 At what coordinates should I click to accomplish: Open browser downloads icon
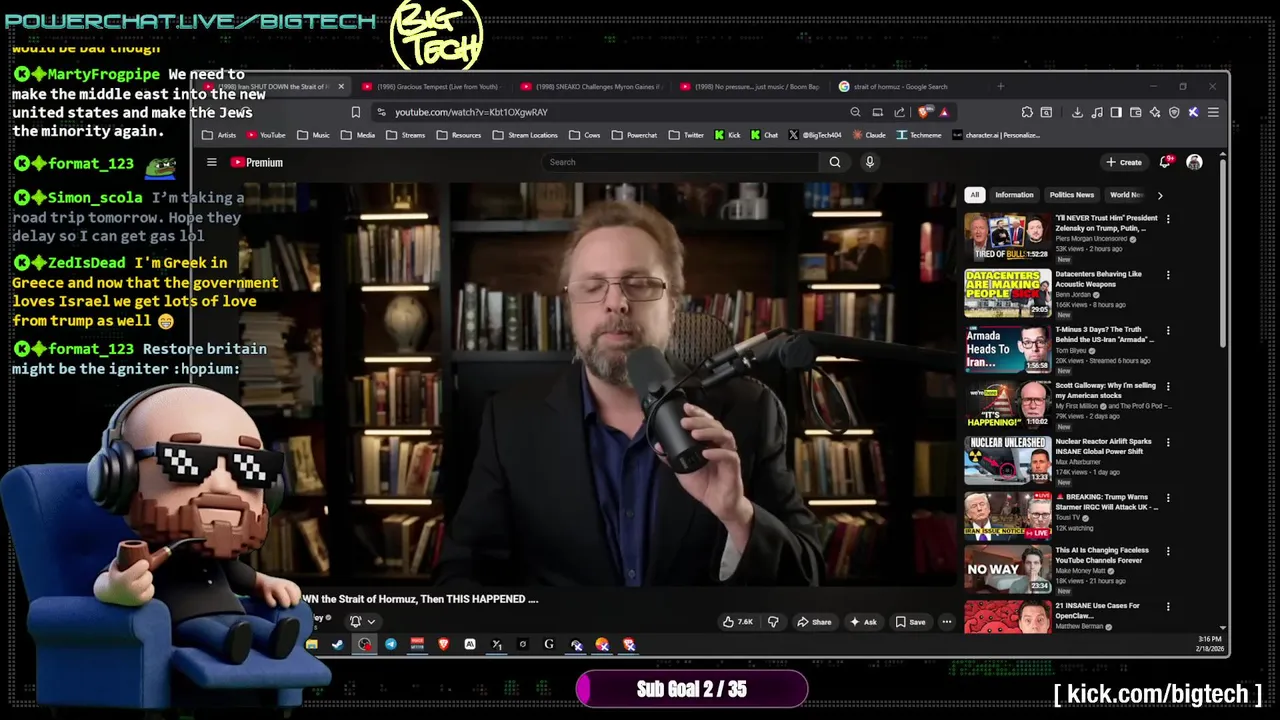(1077, 112)
